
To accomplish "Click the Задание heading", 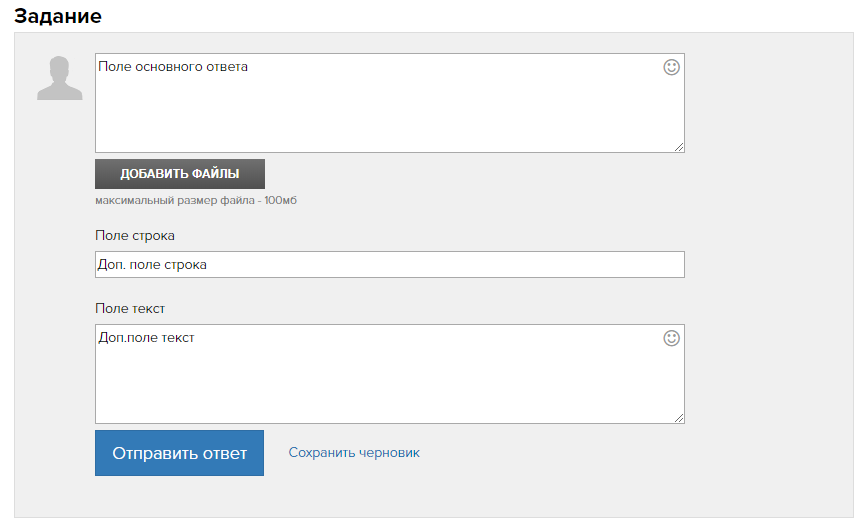I will (x=58, y=16).
